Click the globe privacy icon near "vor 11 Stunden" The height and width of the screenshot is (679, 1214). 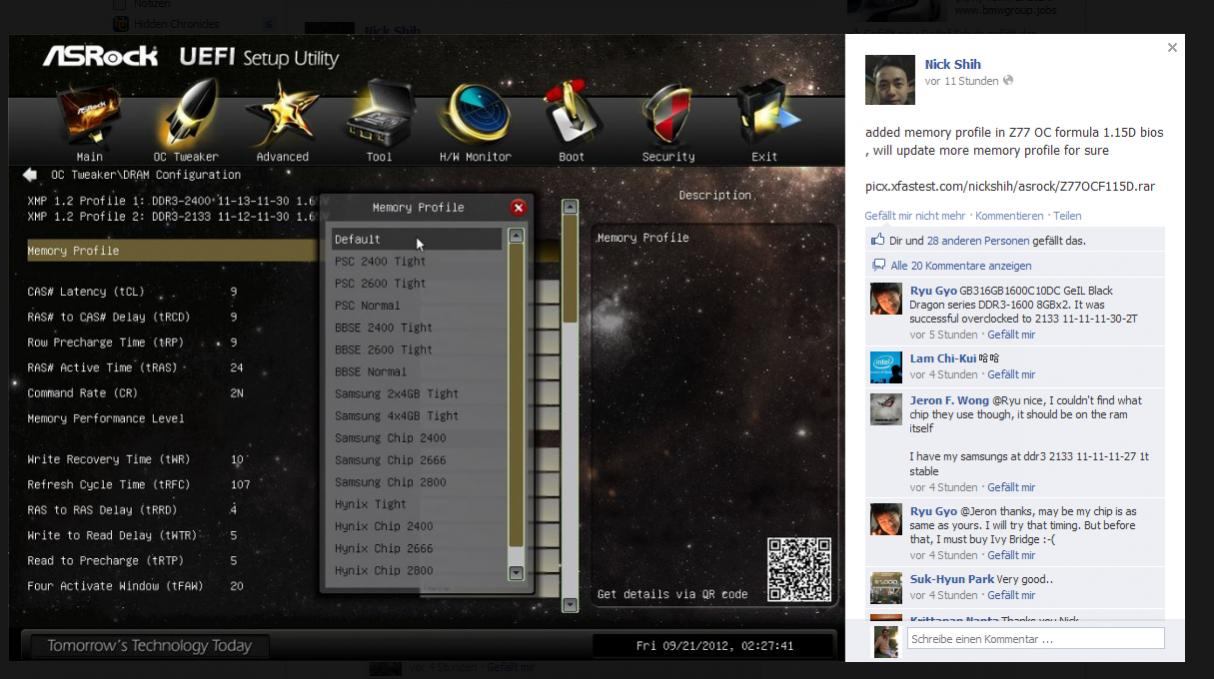pyautogui.click(x=1008, y=81)
